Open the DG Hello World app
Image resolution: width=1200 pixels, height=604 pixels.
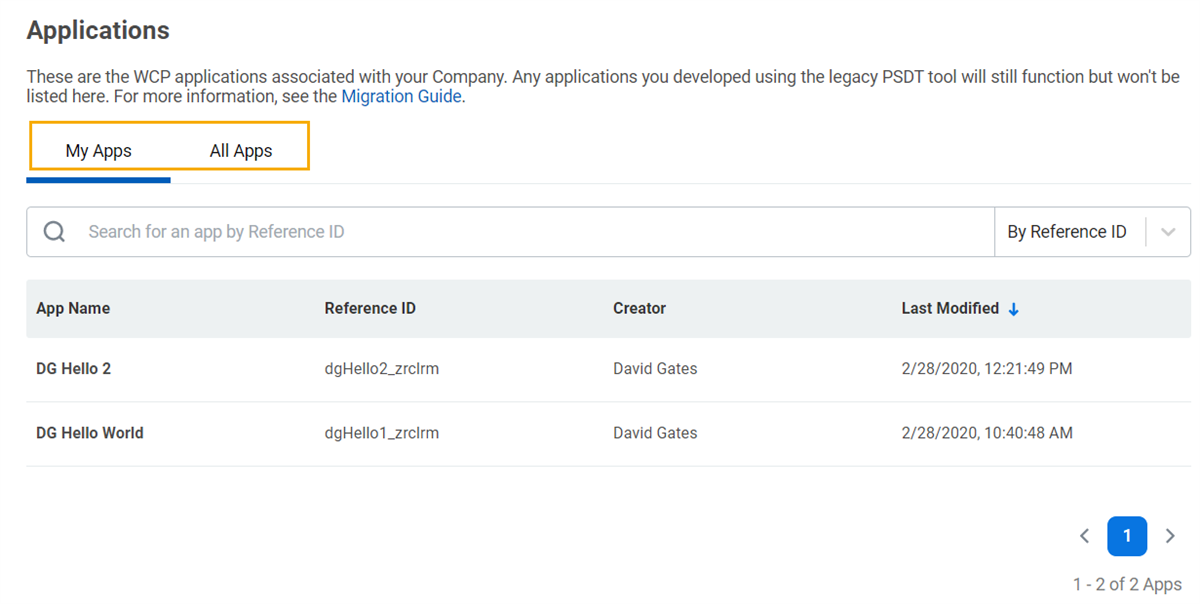click(90, 433)
